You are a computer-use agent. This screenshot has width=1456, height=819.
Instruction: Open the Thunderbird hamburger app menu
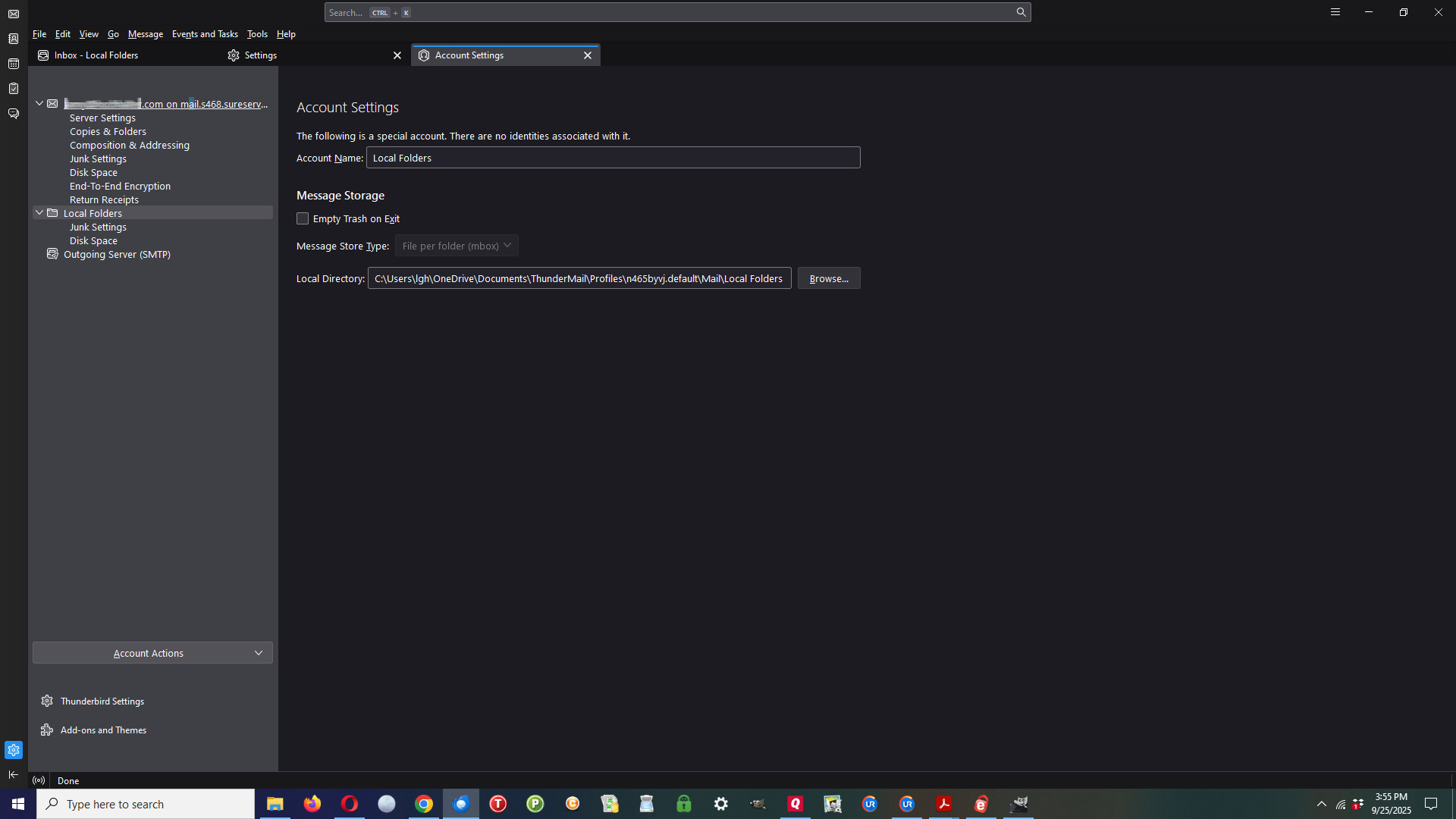1335,12
